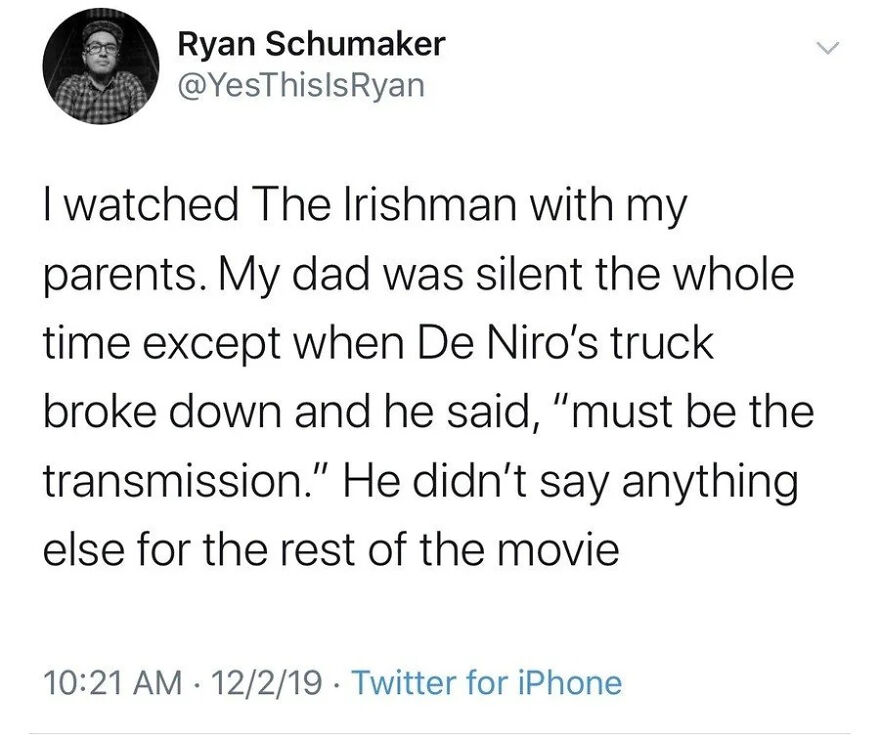Select the name Ryan Schumaker

(311, 44)
